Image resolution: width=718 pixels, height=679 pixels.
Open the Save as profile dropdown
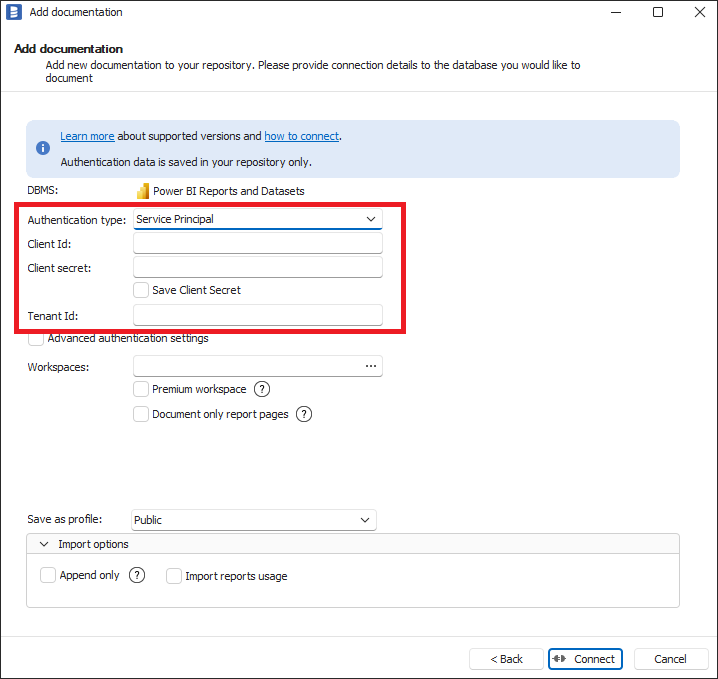tap(254, 520)
